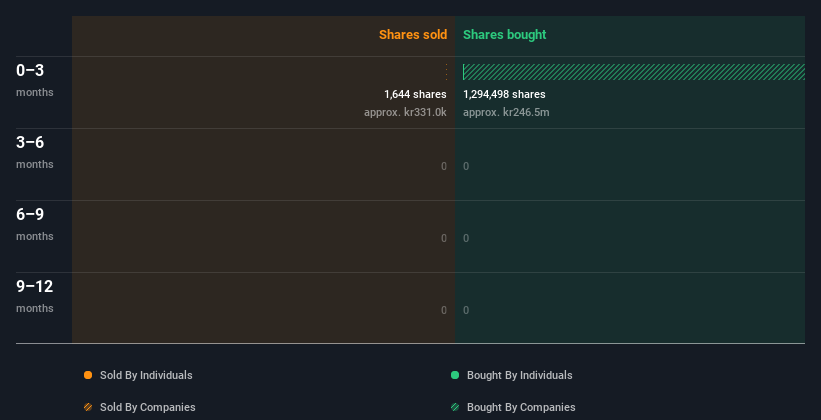Click the orange Sold By Individuals legend dot
821x420 pixels.
[88, 375]
